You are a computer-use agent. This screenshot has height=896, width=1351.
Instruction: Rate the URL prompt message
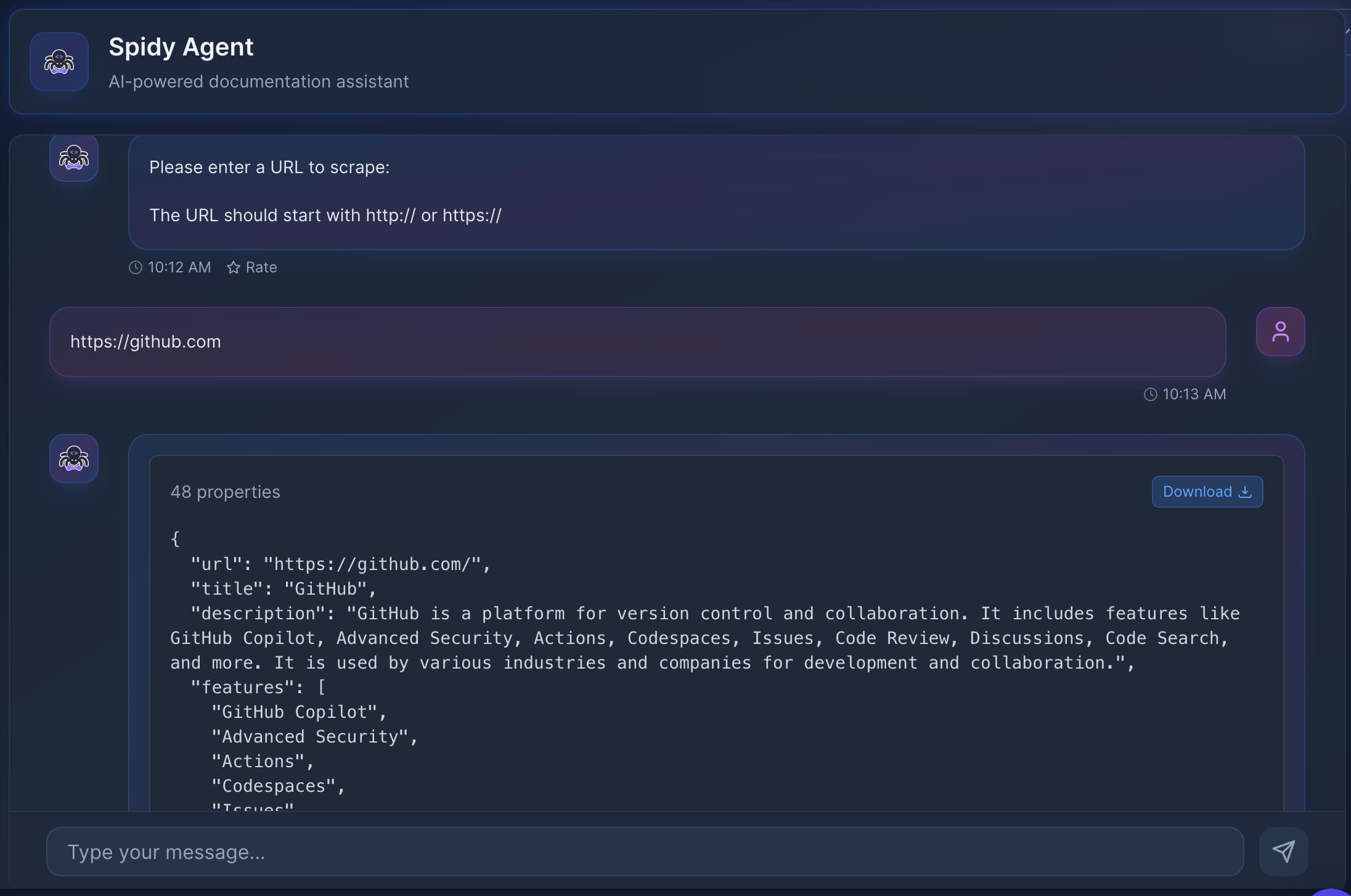click(x=252, y=267)
